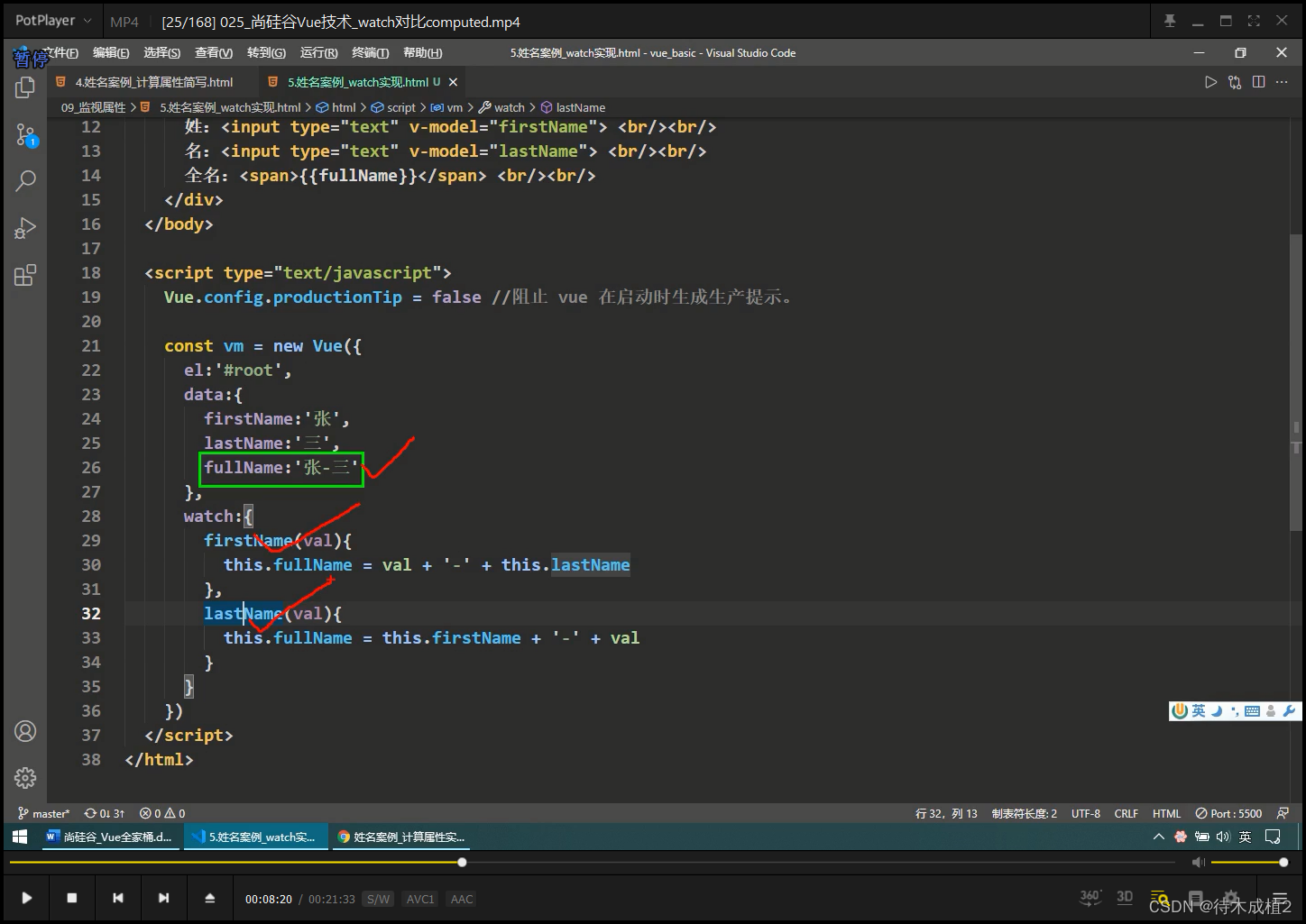Switch to the Chrome 姓名案例 taskbar window
1306x924 pixels.
click(401, 837)
